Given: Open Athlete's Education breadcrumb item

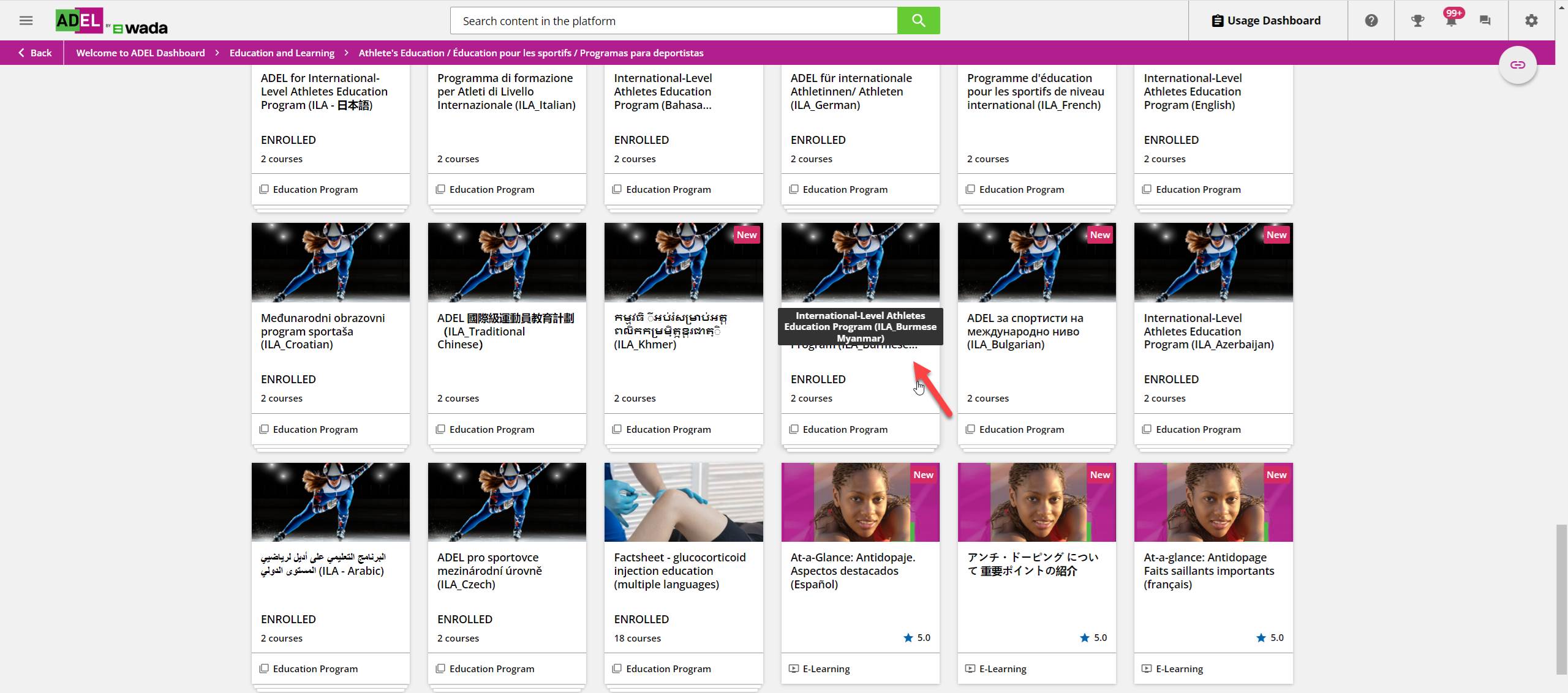Looking at the screenshot, I should (531, 53).
